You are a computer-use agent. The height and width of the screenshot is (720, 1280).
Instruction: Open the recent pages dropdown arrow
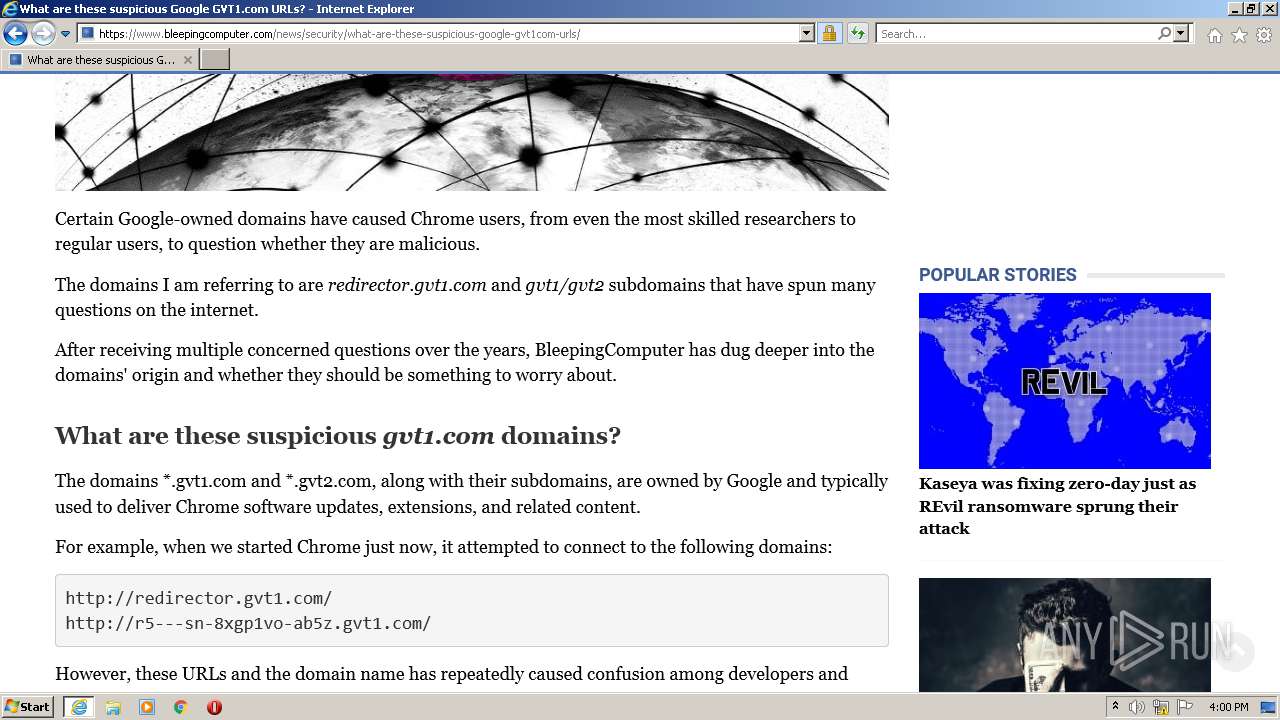click(x=65, y=34)
